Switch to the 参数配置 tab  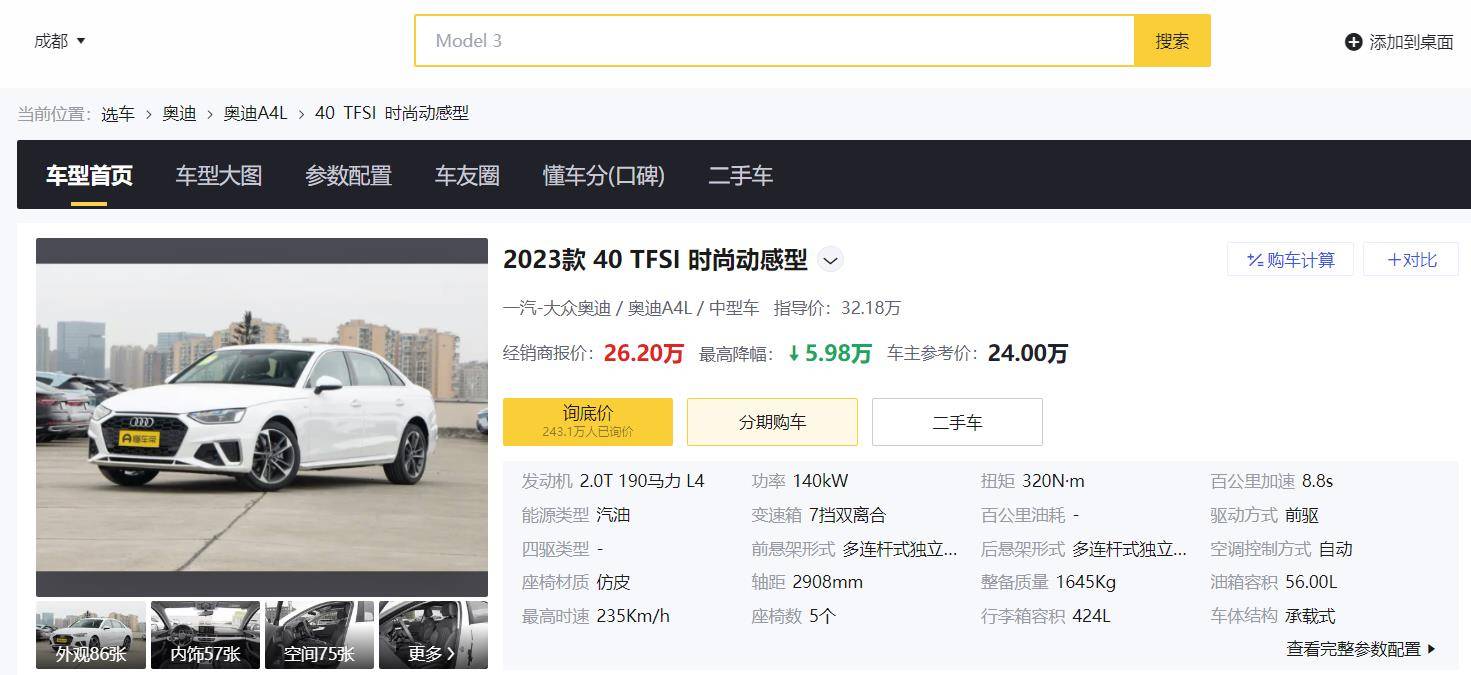[348, 175]
